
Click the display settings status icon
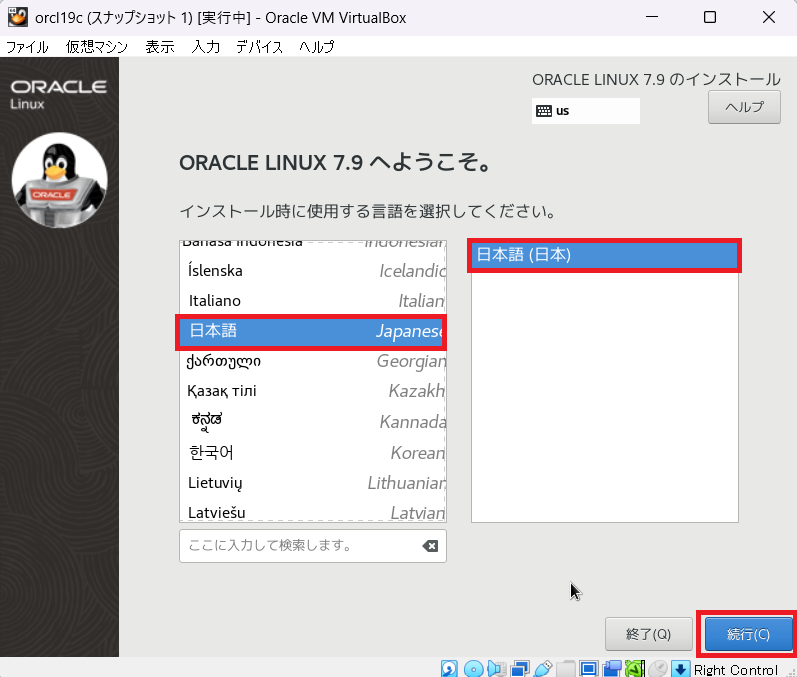(589, 668)
